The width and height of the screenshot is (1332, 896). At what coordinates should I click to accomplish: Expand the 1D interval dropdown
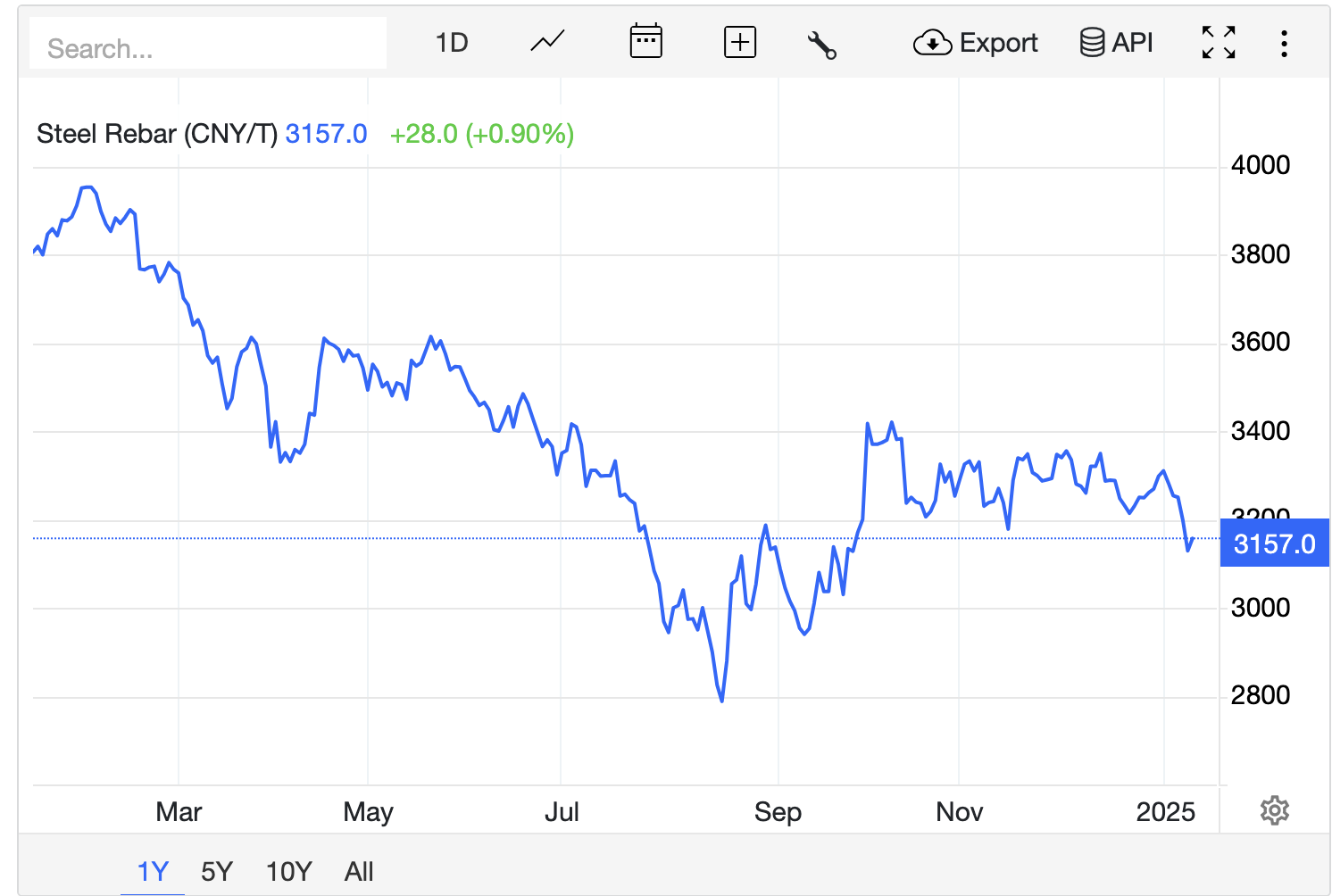(452, 43)
